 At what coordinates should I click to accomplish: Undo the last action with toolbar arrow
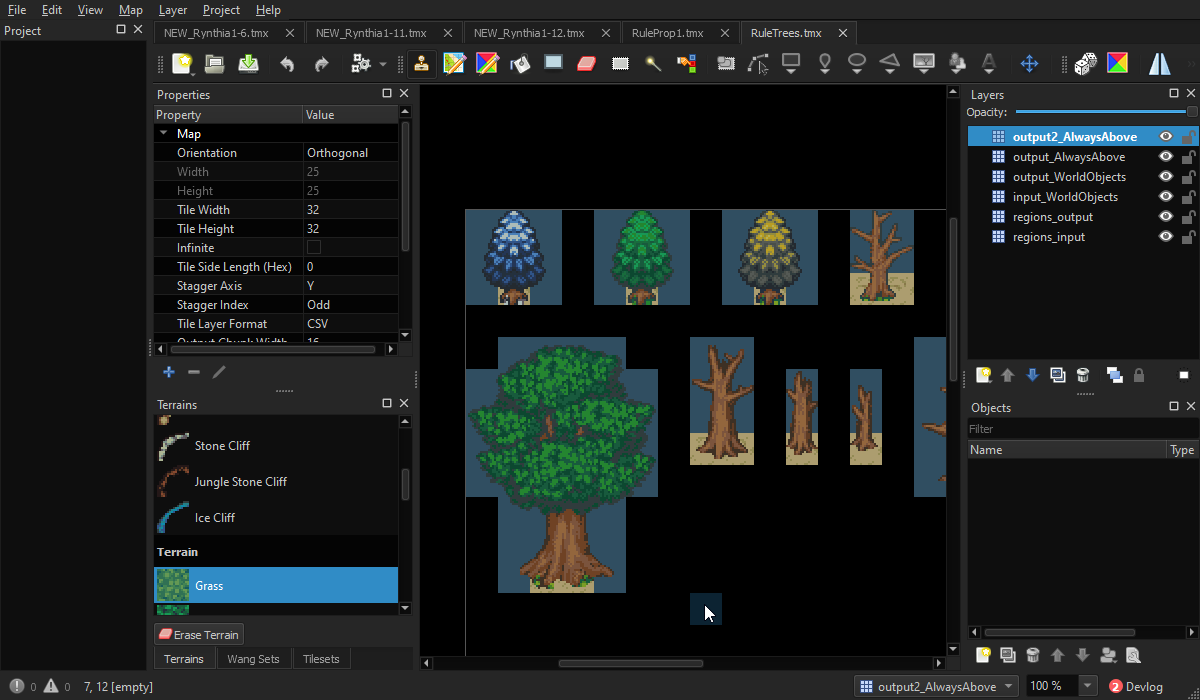(x=287, y=64)
